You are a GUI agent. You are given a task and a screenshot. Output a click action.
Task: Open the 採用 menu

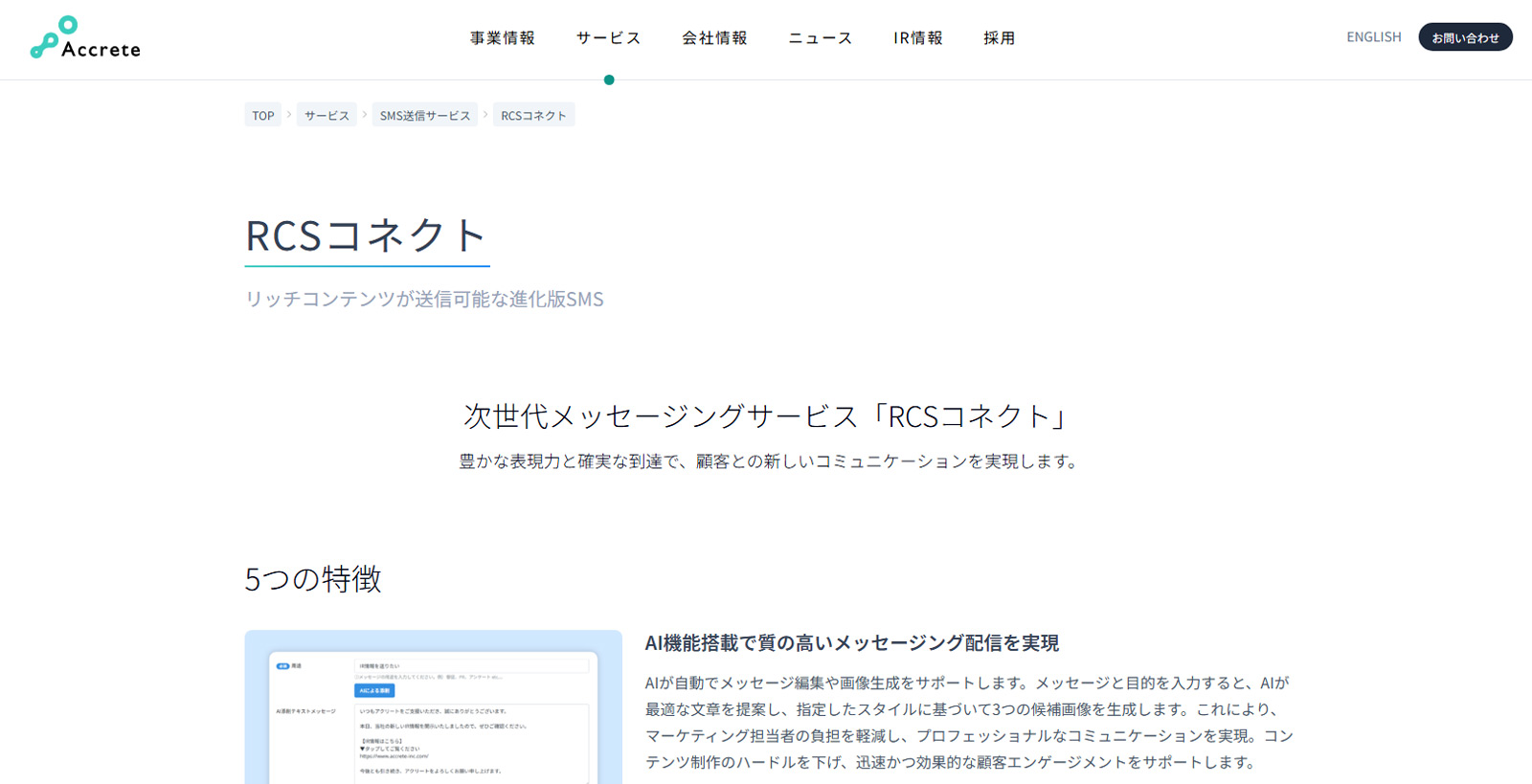click(999, 38)
